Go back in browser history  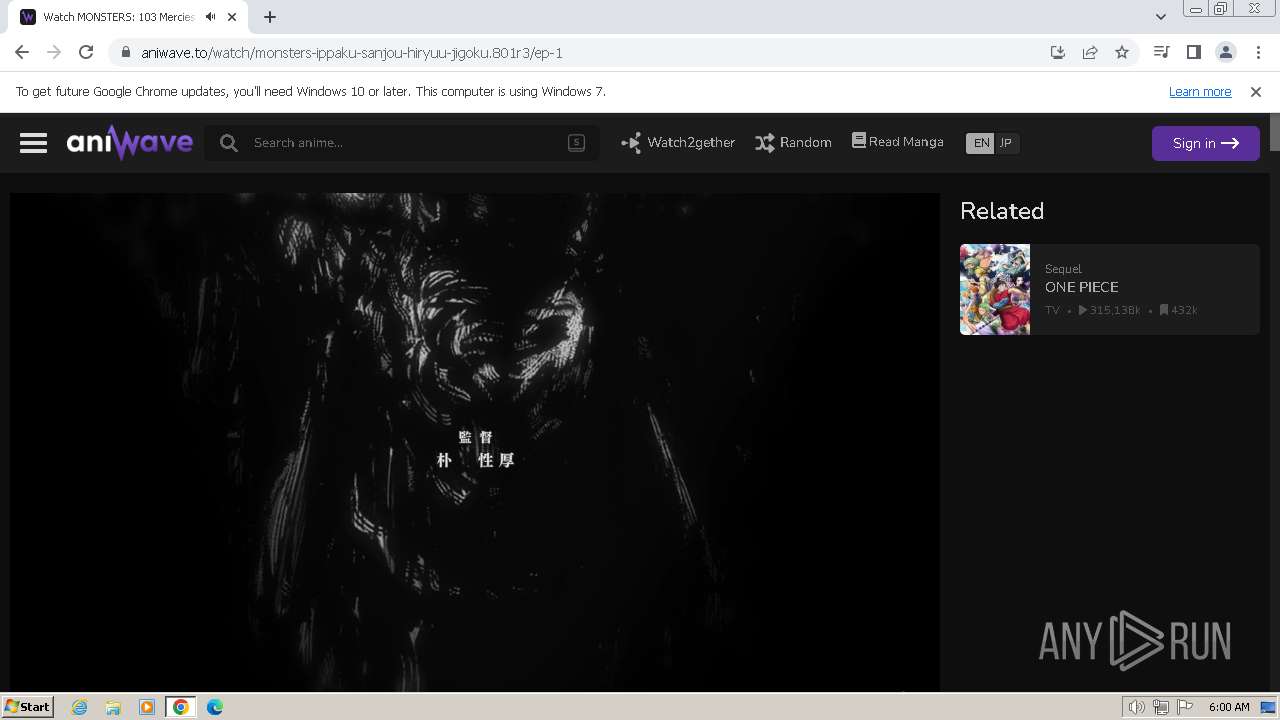point(22,52)
